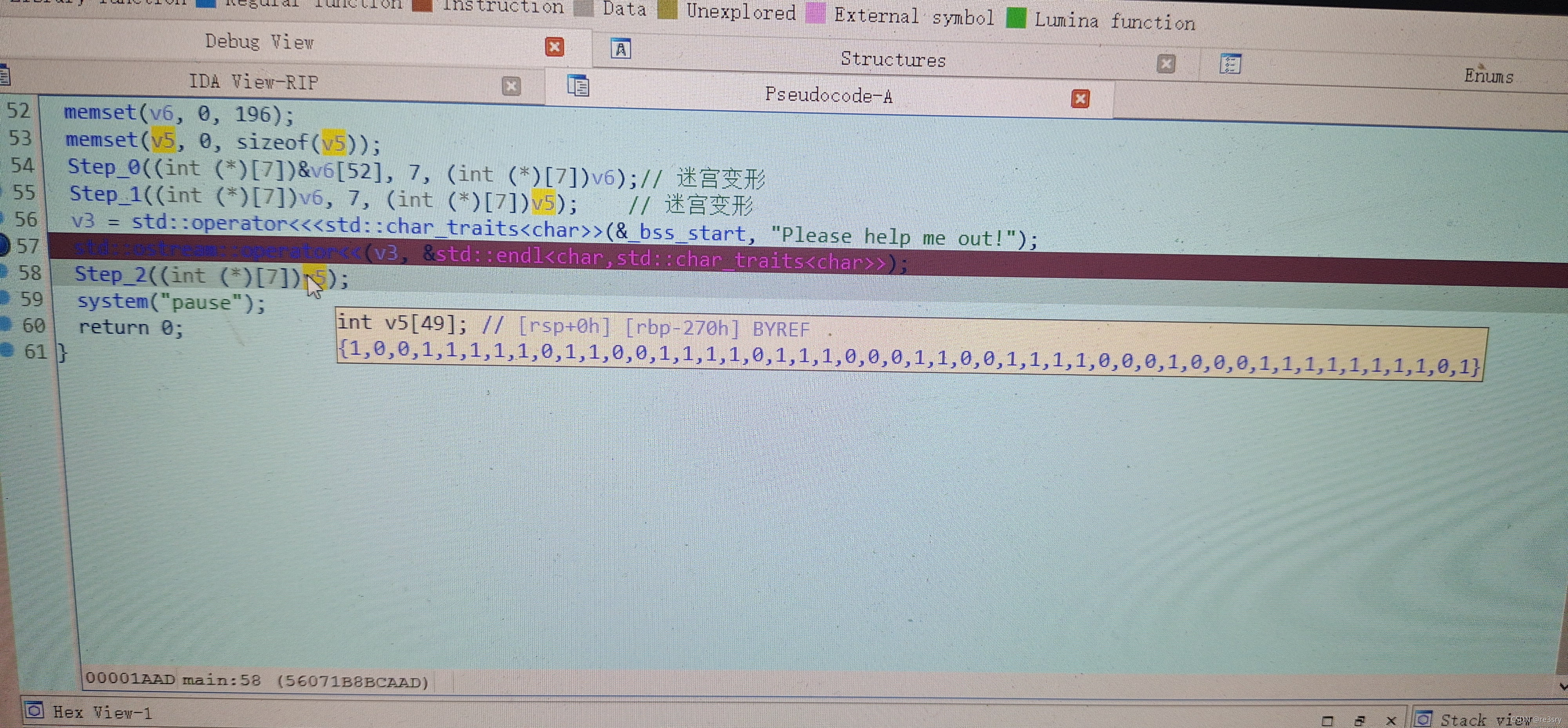The width and height of the screenshot is (1568, 728).
Task: Switch to the Debug View tab
Action: pos(259,42)
